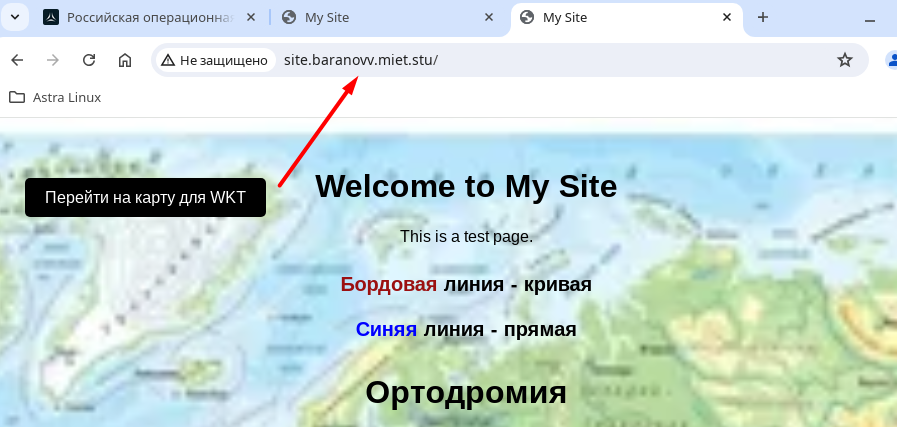Open the Astra Linux bookmarks folder

point(55,97)
